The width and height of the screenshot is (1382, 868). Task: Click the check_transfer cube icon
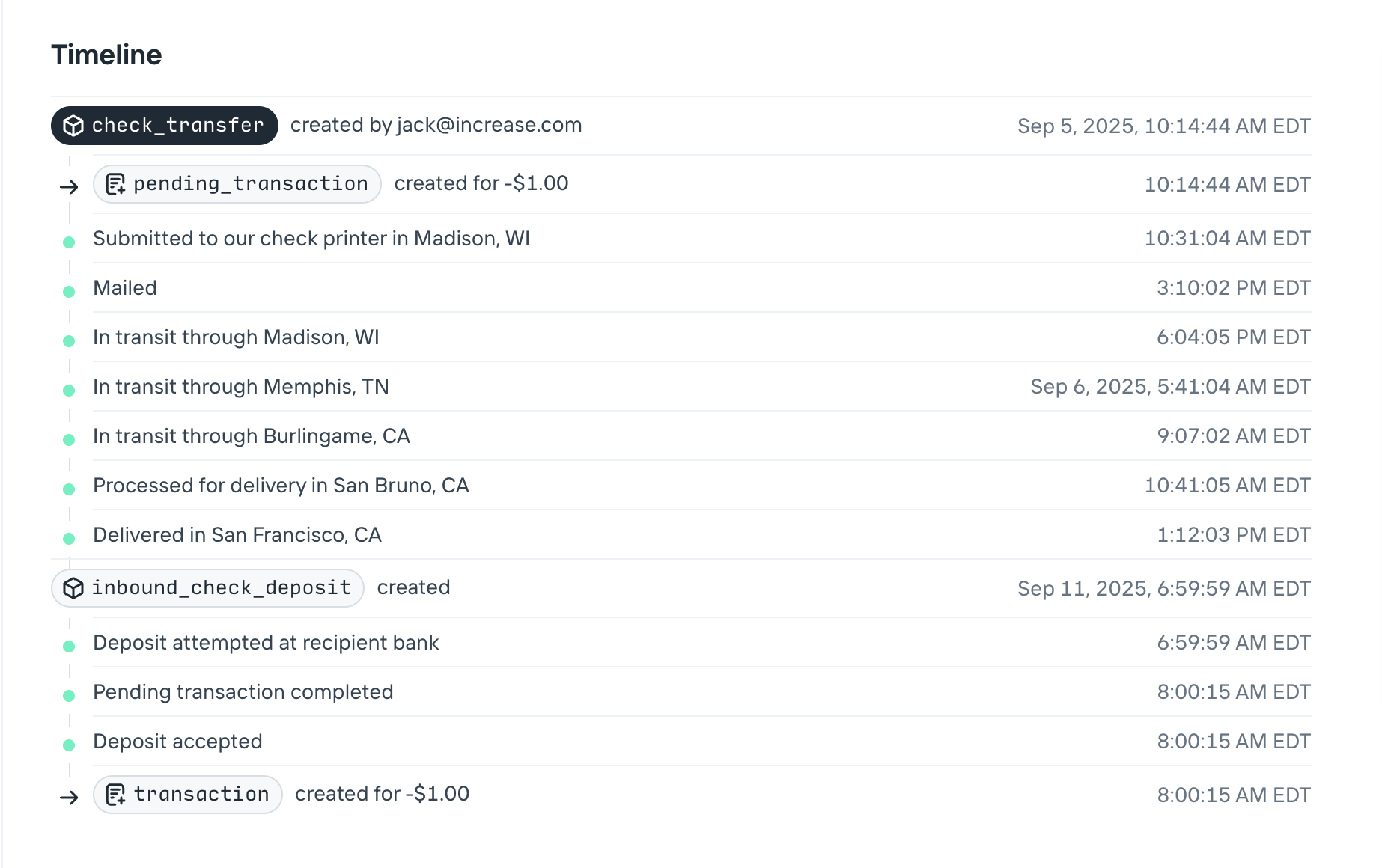[73, 126]
